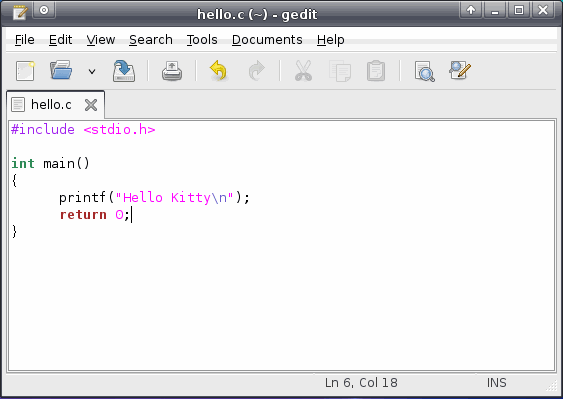The width and height of the screenshot is (563, 399).
Task: Open the Documents menu
Action: point(267,40)
